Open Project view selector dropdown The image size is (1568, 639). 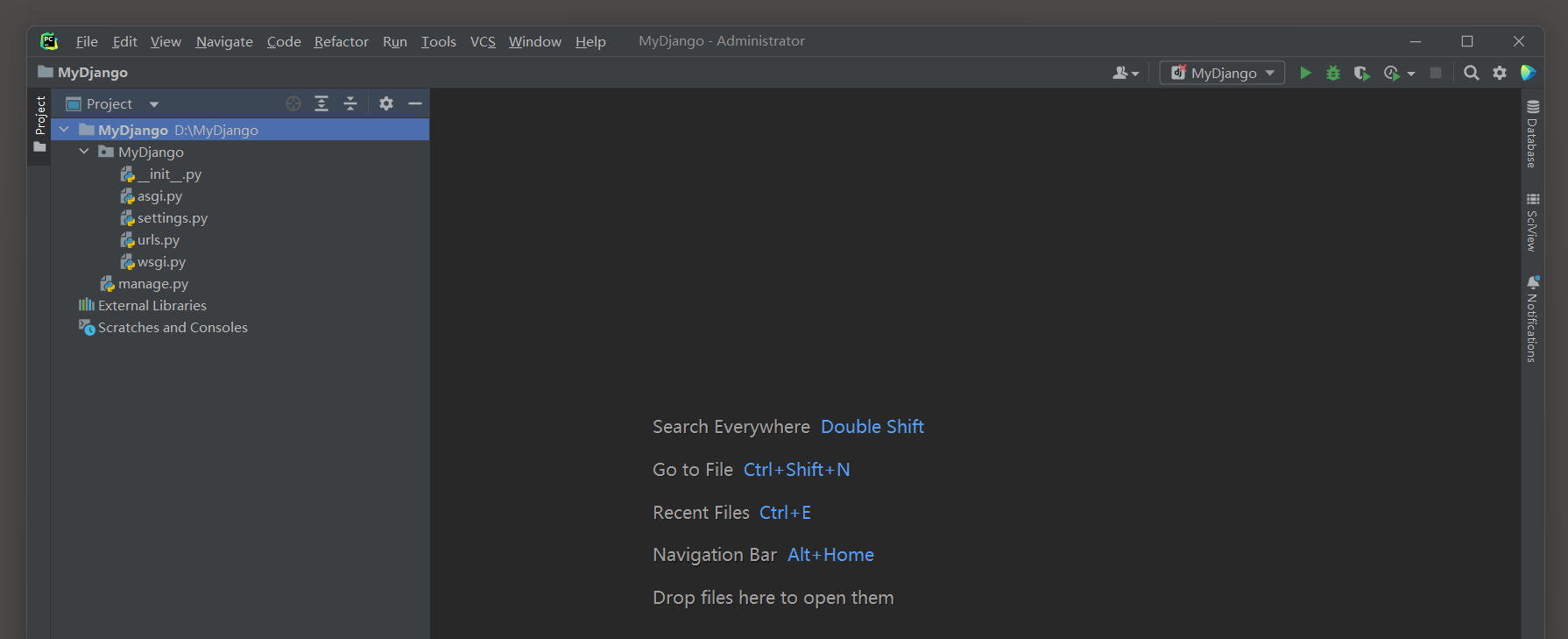(112, 103)
